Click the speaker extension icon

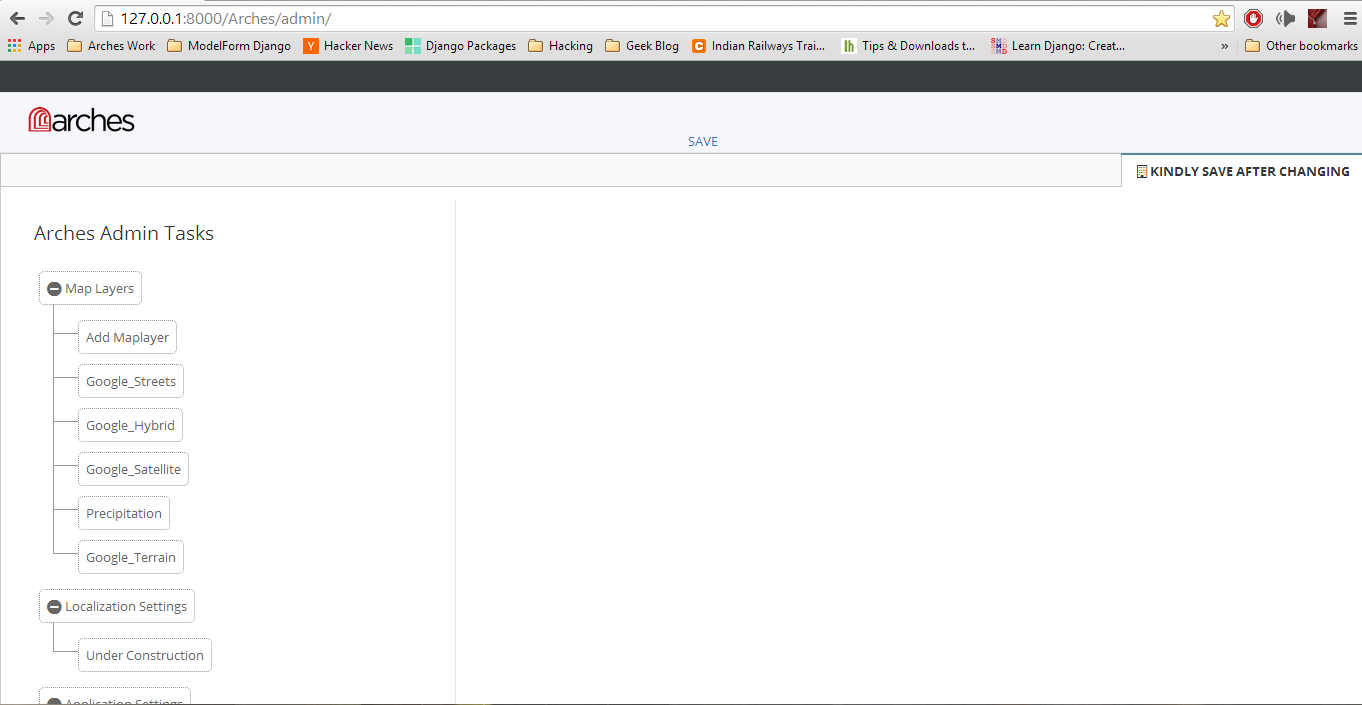(1286, 18)
